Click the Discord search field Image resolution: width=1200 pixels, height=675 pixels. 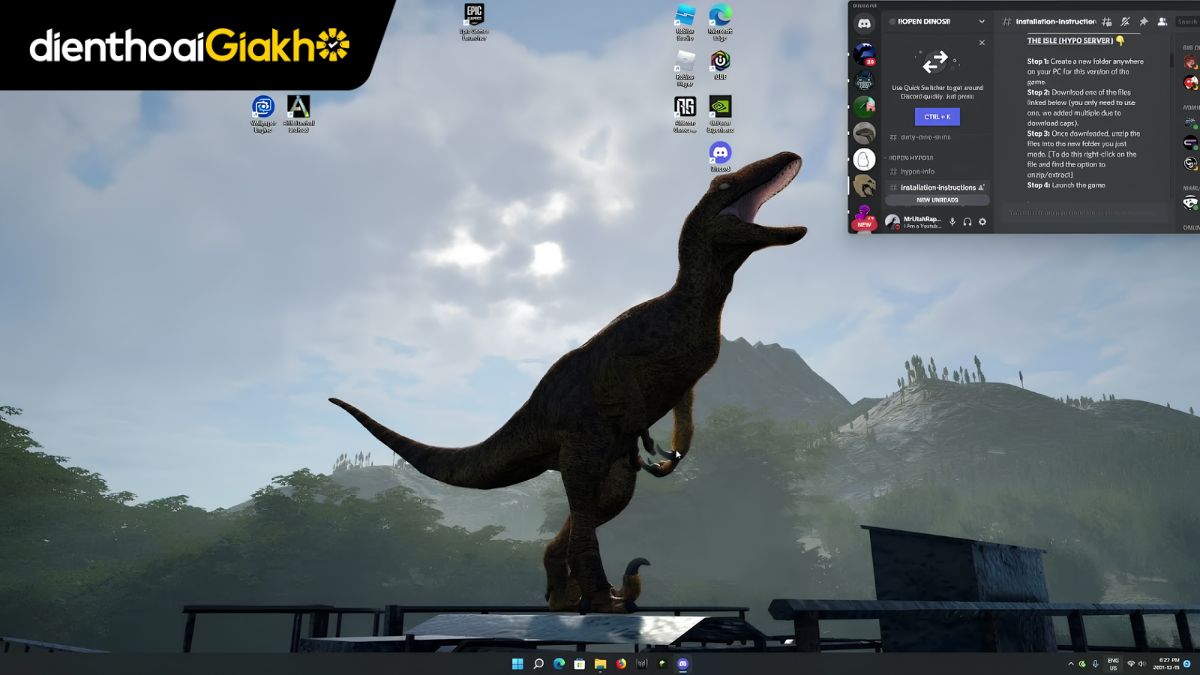click(x=1187, y=21)
